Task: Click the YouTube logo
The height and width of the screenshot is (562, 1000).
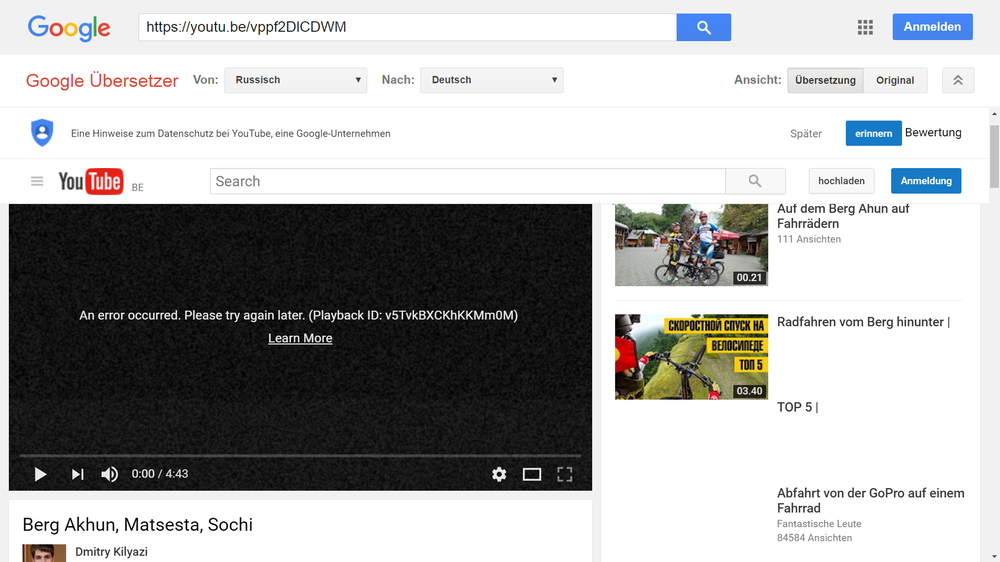Action: (91, 182)
